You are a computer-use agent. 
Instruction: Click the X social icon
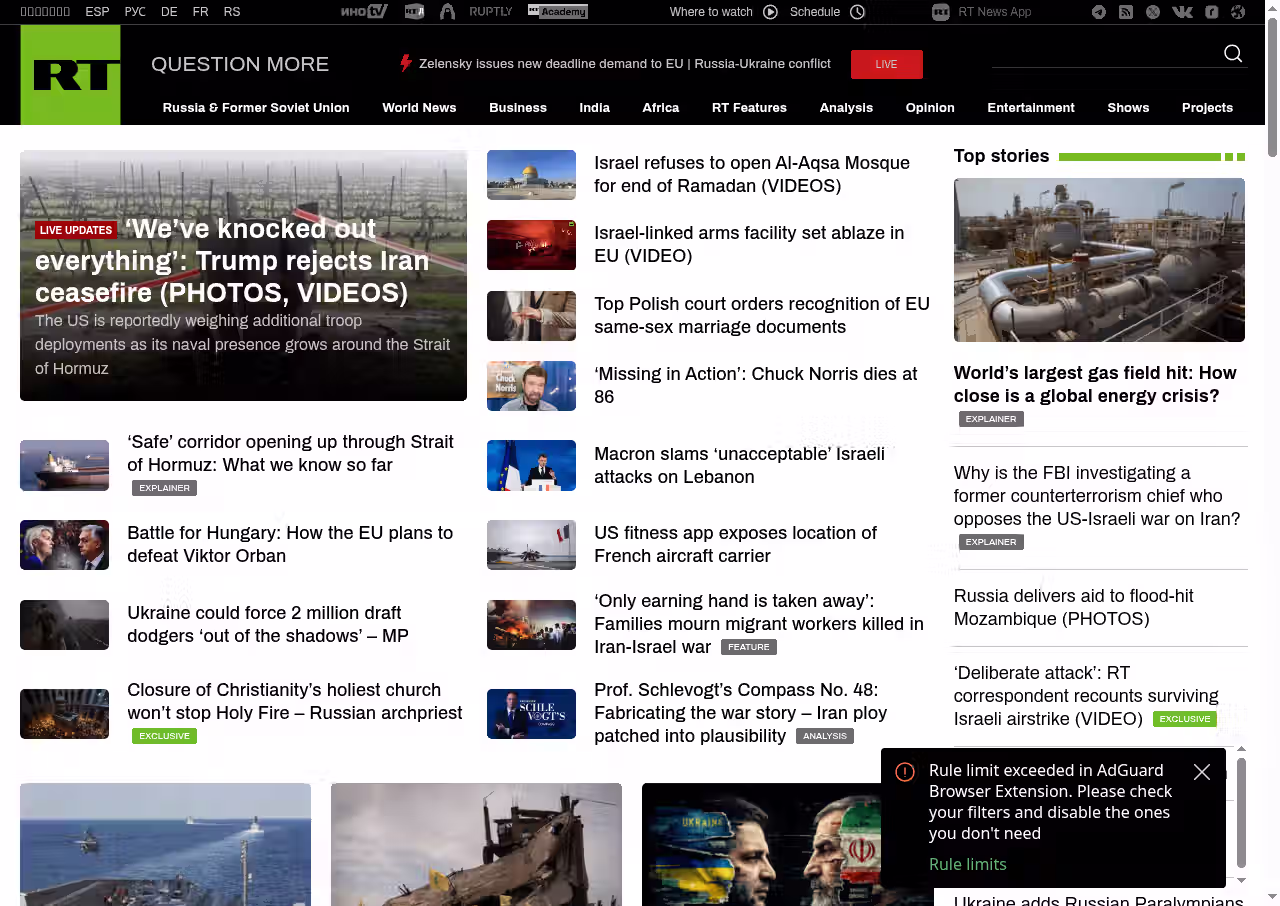(1153, 12)
